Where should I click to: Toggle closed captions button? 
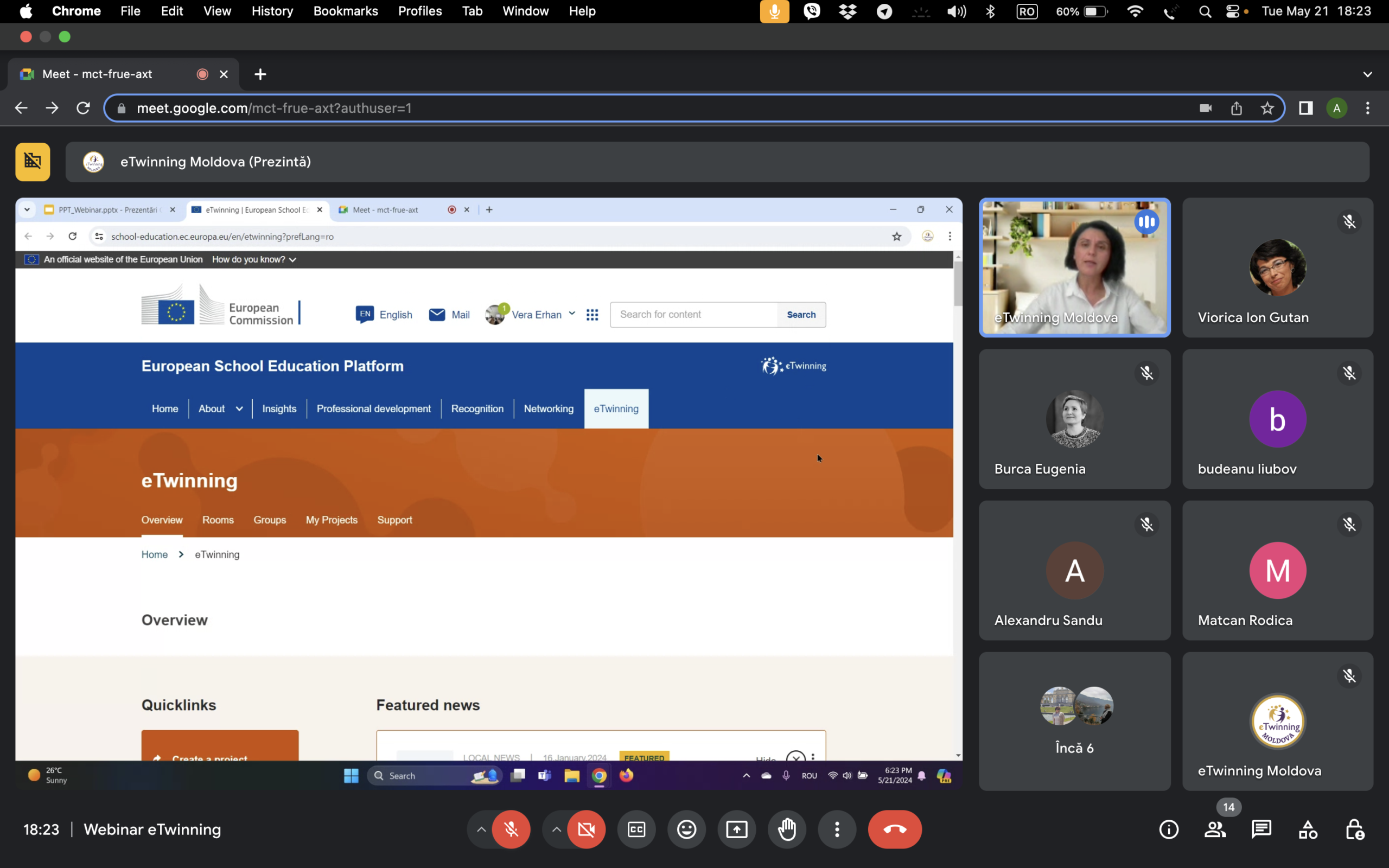636,829
